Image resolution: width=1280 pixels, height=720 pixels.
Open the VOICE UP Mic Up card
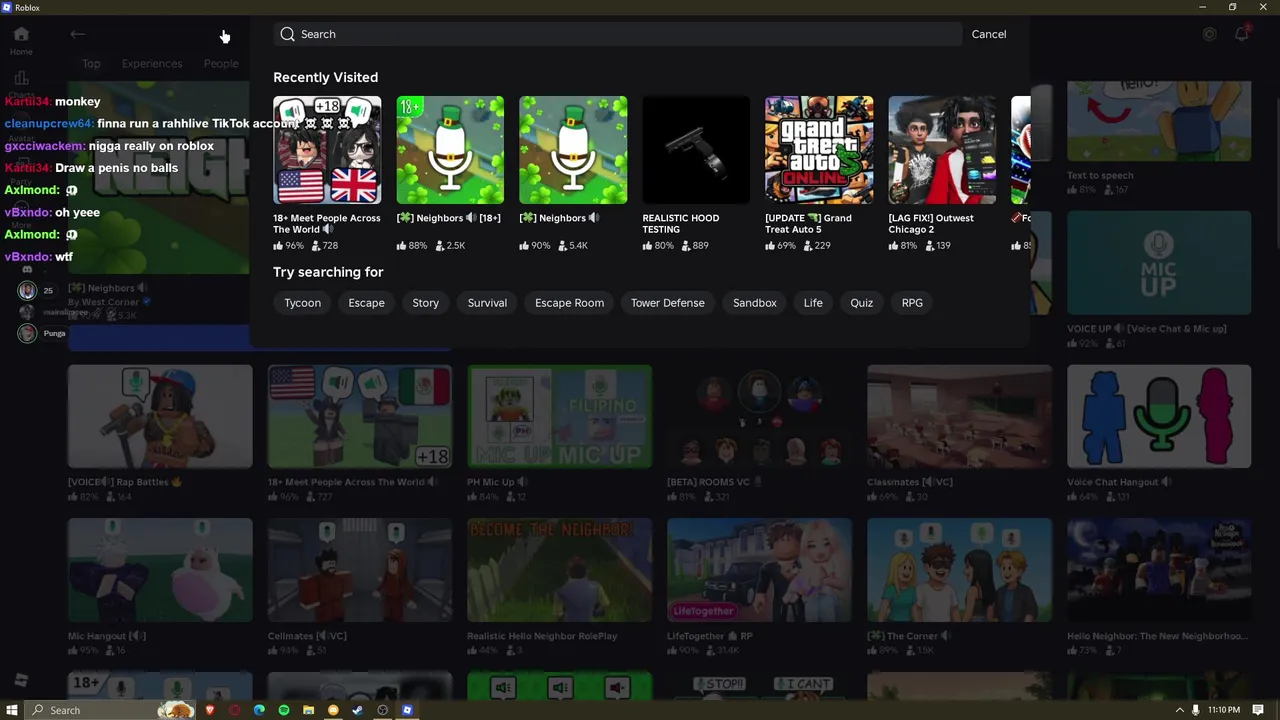(x=1159, y=263)
